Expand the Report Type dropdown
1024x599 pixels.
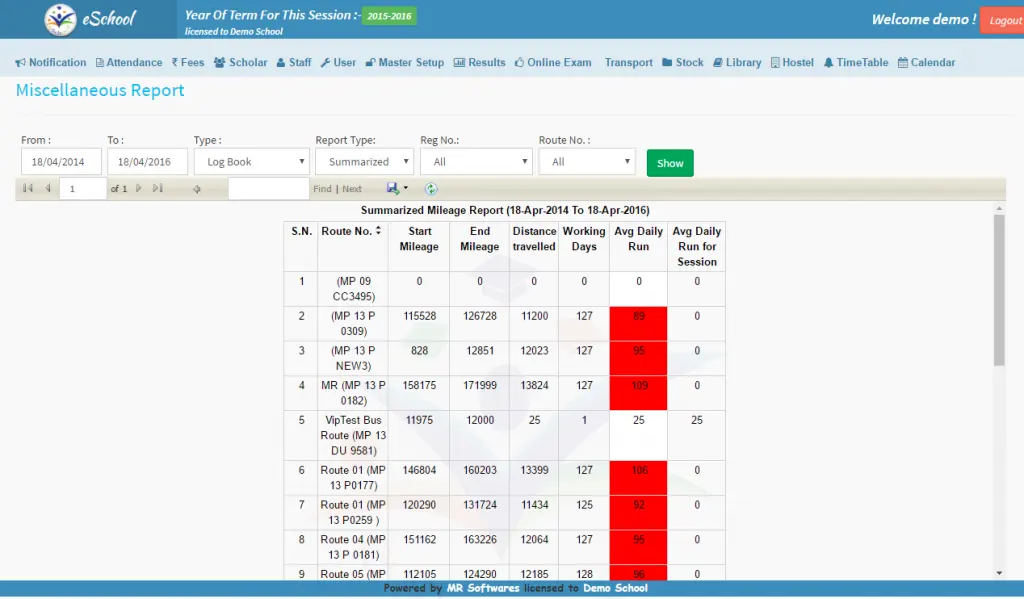tap(364, 161)
